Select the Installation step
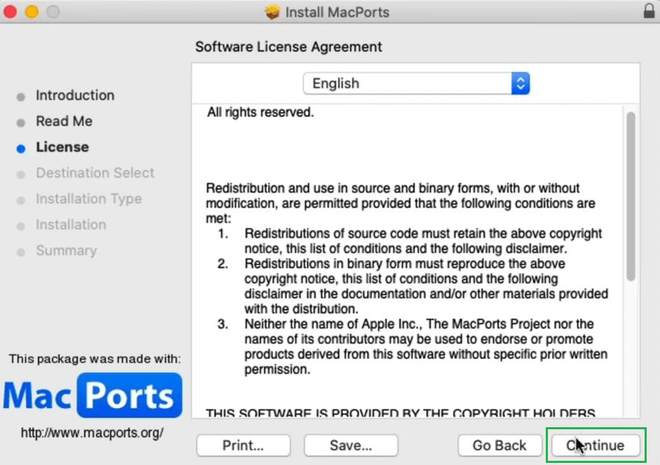 pos(71,225)
